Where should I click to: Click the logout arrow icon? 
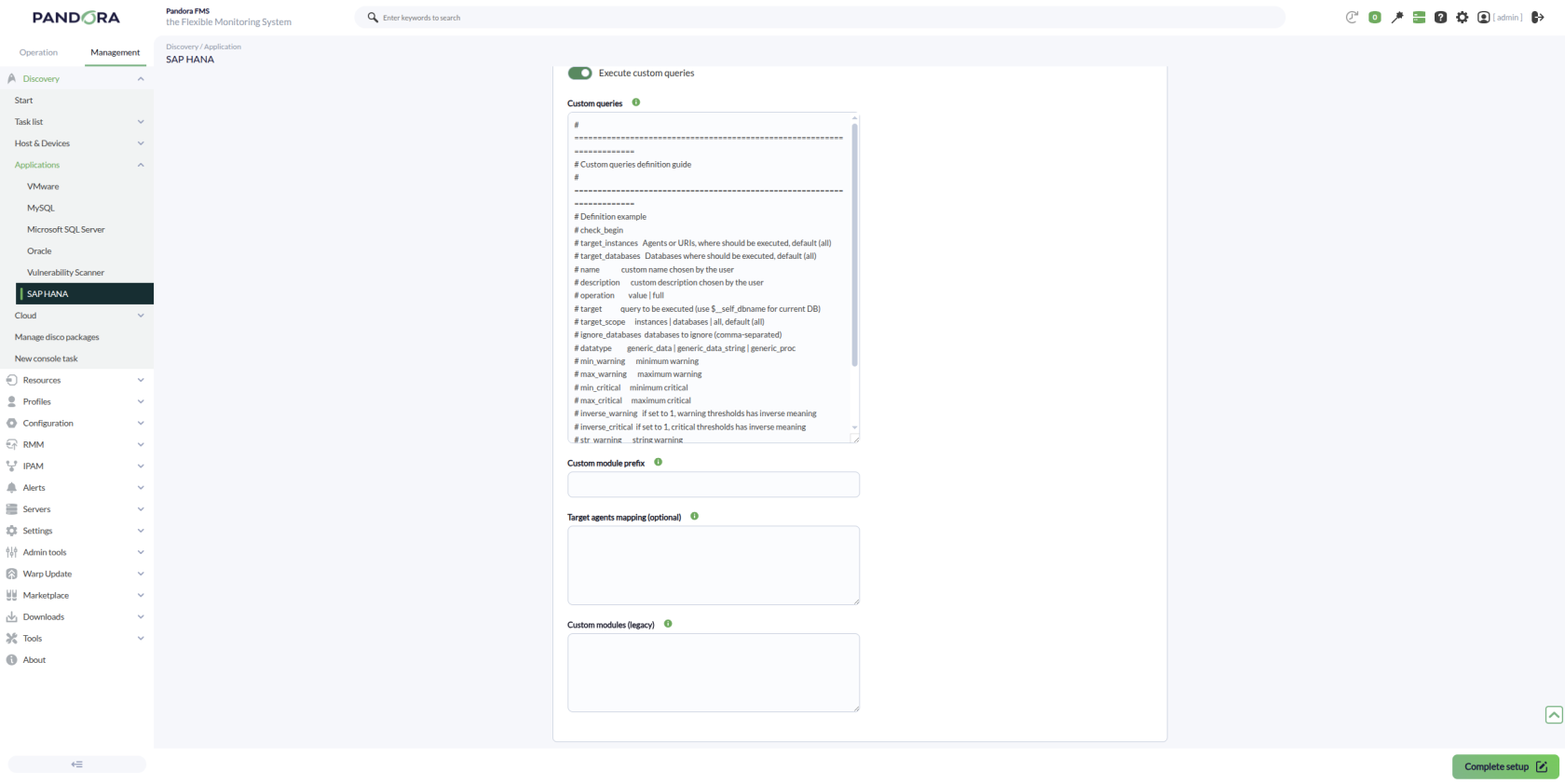(1537, 18)
